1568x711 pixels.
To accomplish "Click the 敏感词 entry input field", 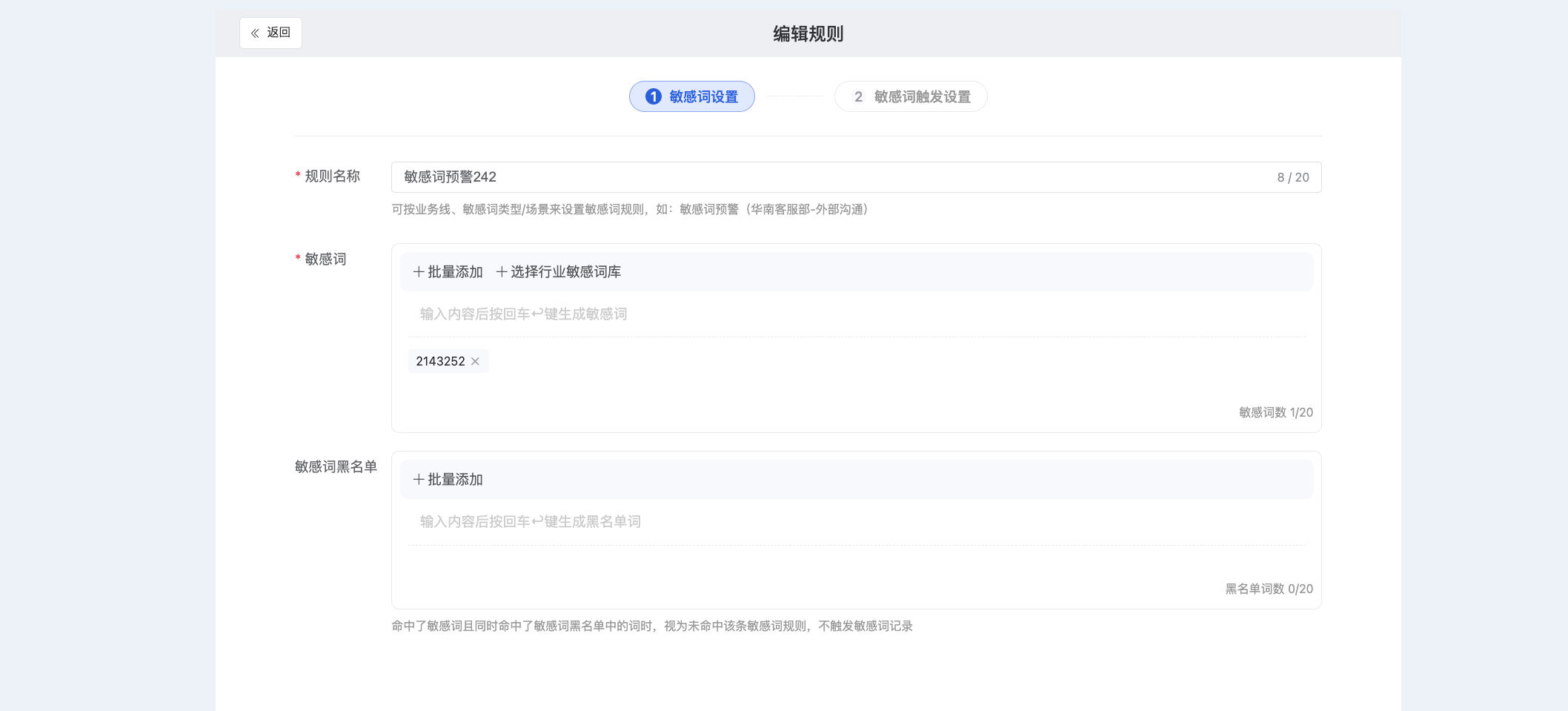I will [856, 314].
